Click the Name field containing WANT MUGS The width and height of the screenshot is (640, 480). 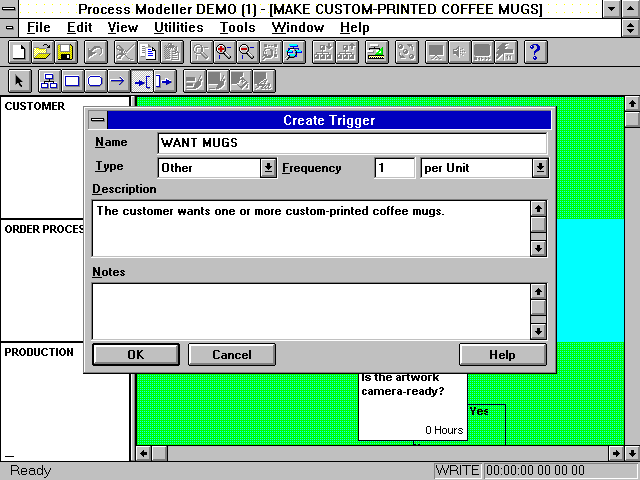click(351, 143)
